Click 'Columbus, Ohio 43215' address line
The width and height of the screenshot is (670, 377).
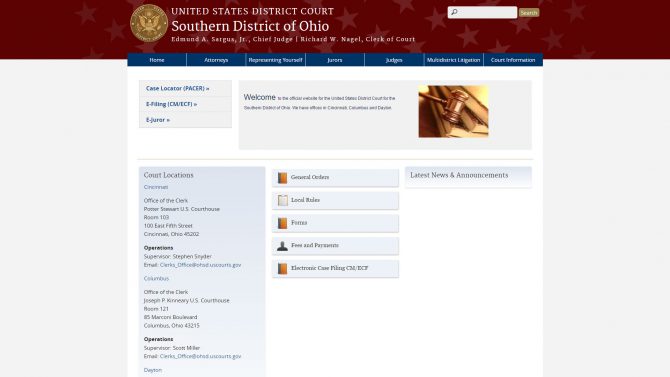172,326
